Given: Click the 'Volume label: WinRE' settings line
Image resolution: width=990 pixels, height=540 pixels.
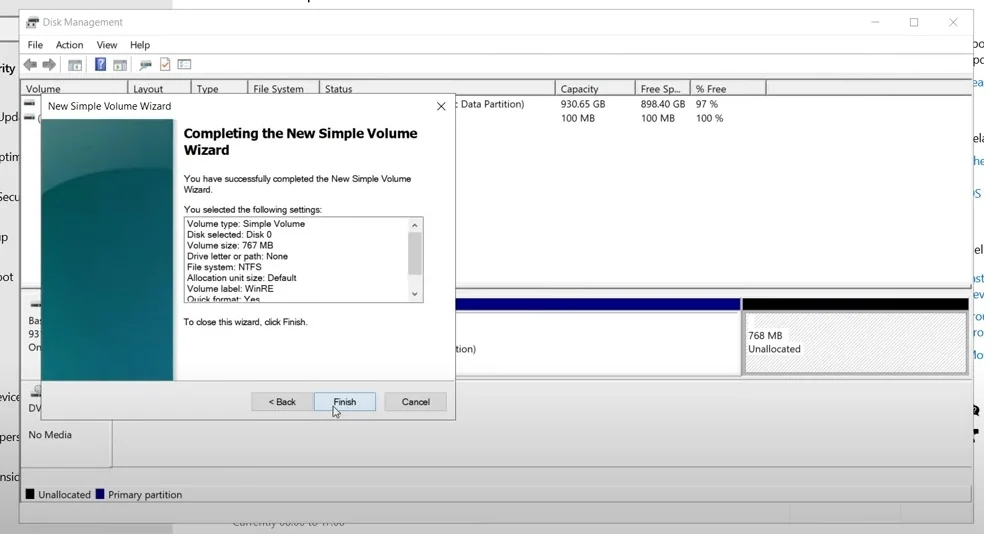Looking at the screenshot, I should 230,289.
